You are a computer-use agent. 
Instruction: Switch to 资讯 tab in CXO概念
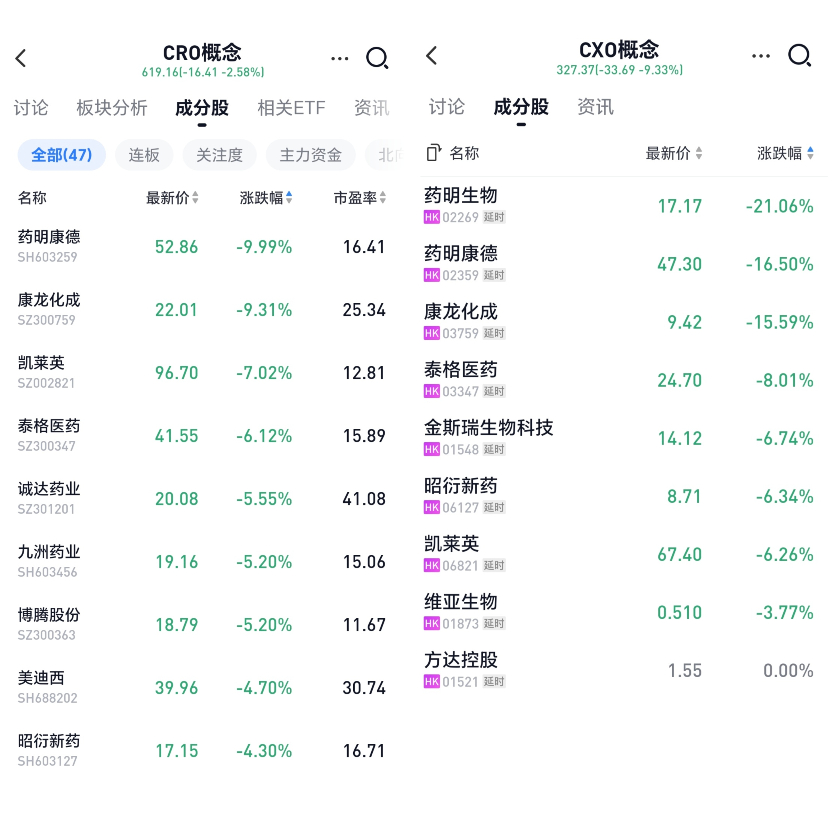coord(595,107)
